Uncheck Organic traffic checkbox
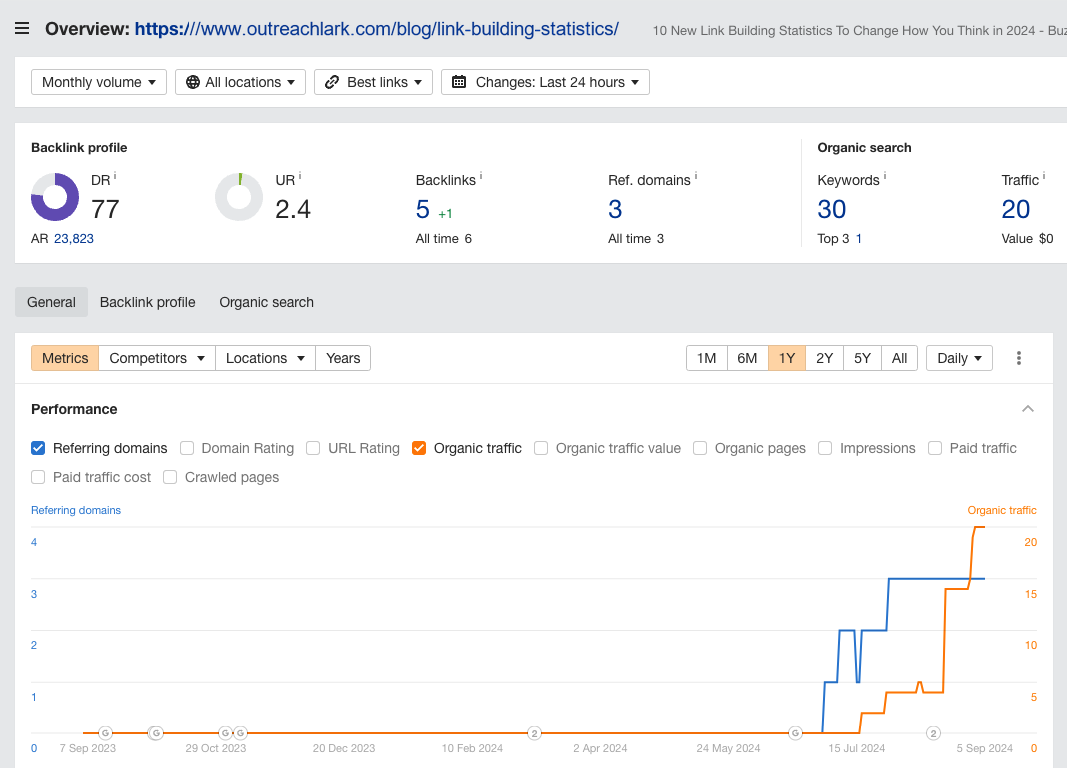The height and width of the screenshot is (768, 1067). [419, 448]
